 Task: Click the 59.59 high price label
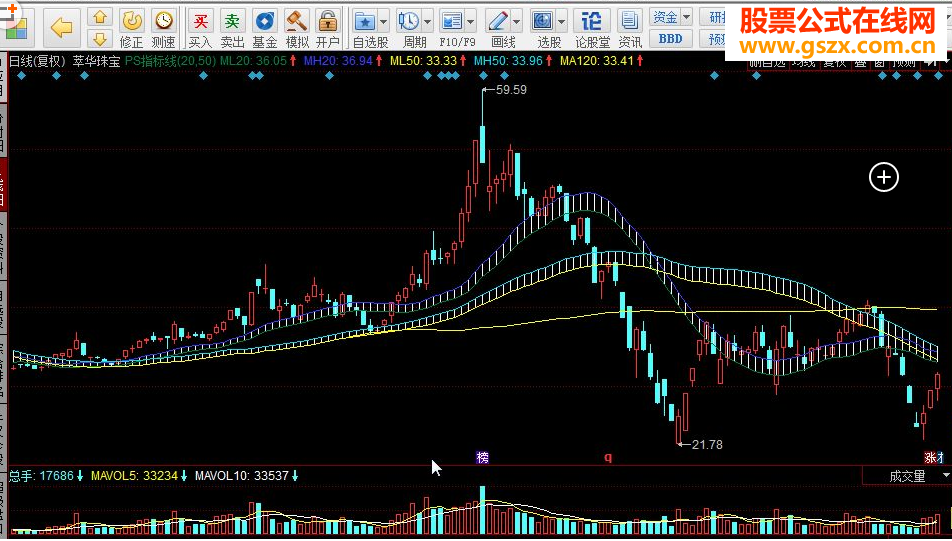coord(511,90)
